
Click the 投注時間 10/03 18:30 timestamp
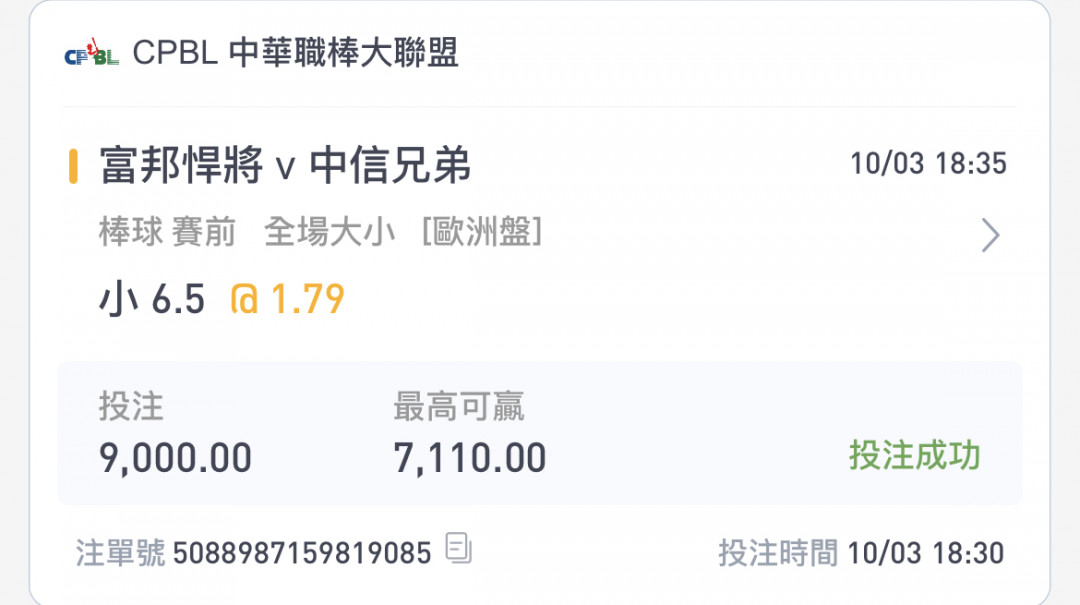click(861, 553)
